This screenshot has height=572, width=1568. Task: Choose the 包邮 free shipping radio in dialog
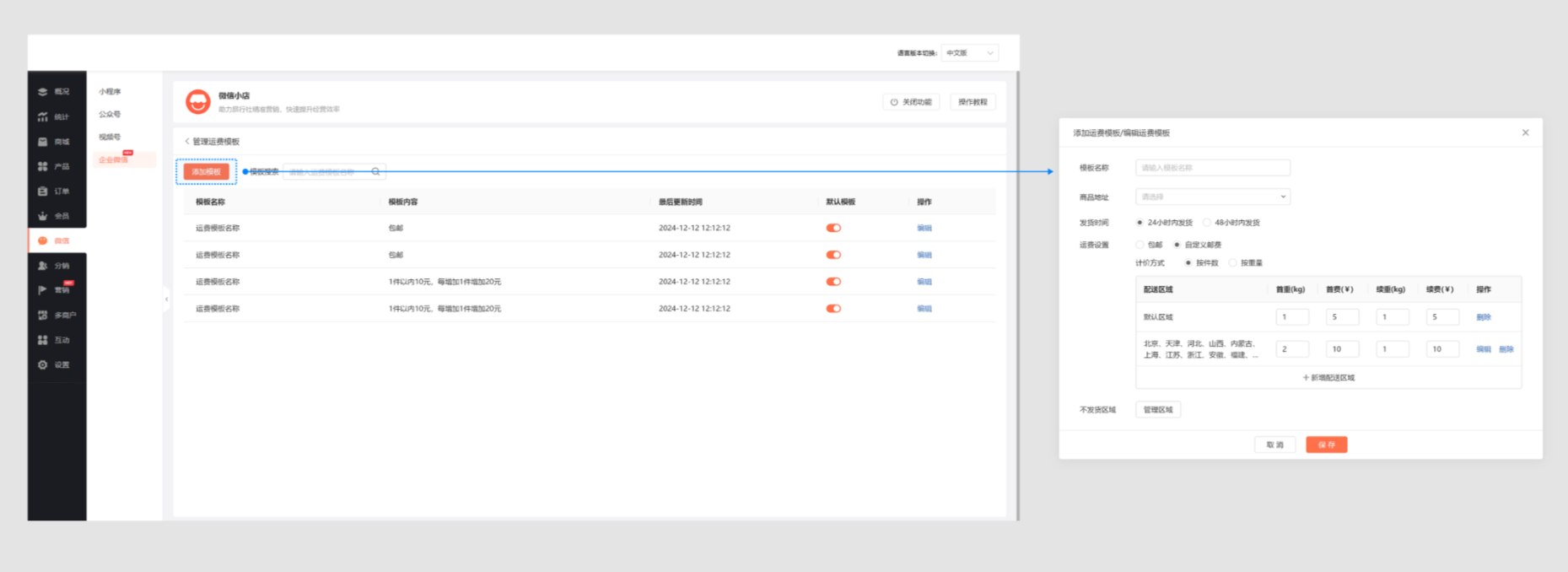pos(1140,245)
